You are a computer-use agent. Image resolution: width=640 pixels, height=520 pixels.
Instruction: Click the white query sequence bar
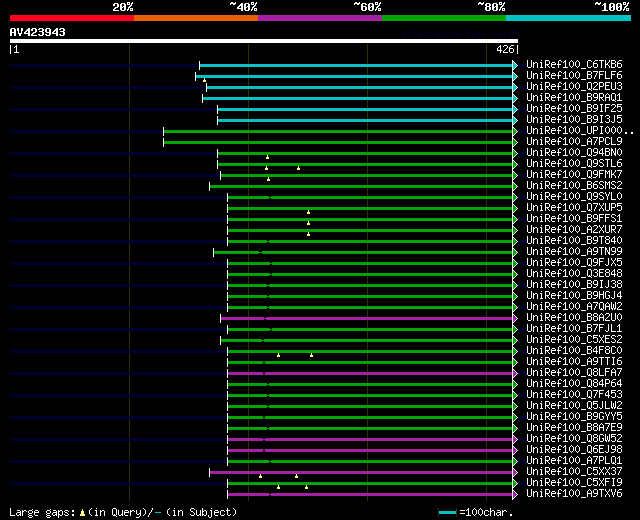point(264,41)
